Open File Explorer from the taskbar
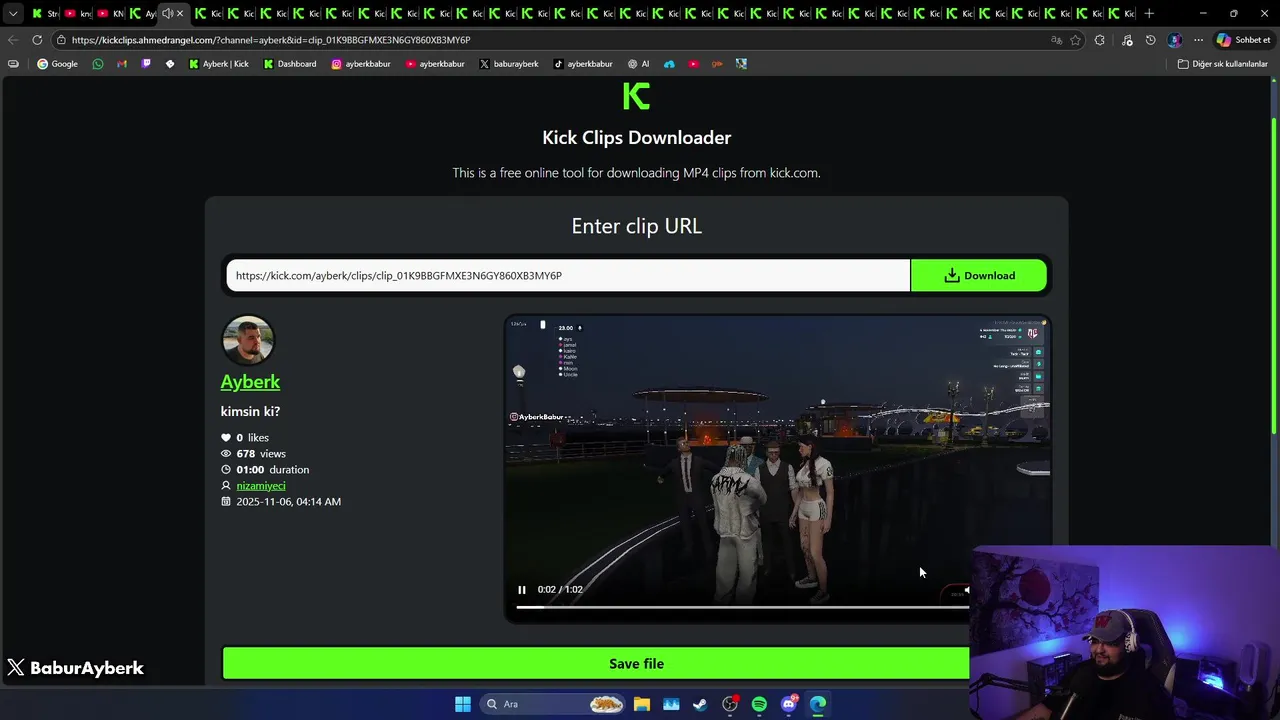The height and width of the screenshot is (720, 1280). 642,704
